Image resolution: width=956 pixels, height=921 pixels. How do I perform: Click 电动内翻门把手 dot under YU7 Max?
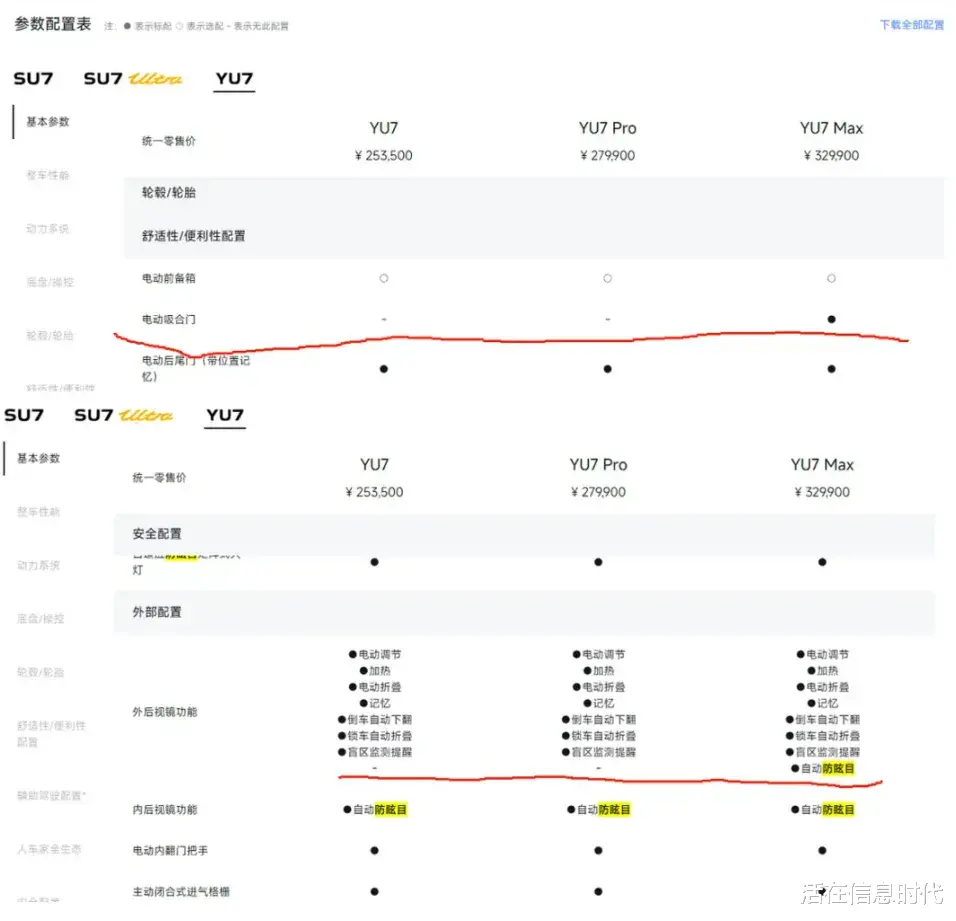(x=822, y=850)
